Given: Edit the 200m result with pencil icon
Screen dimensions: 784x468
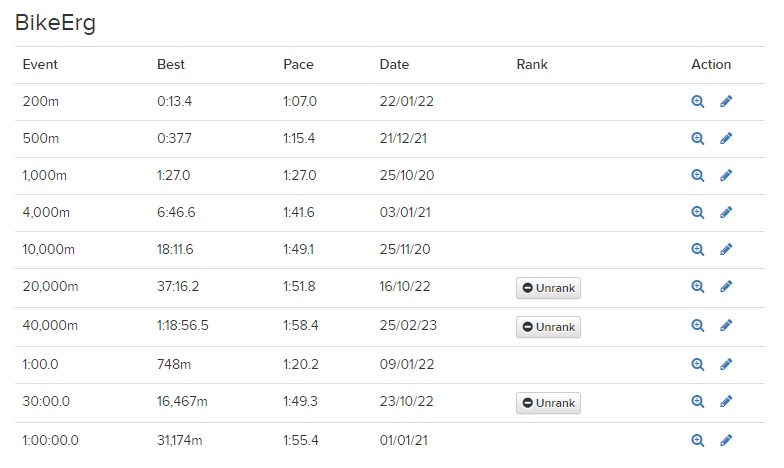Looking at the screenshot, I should coord(726,102).
